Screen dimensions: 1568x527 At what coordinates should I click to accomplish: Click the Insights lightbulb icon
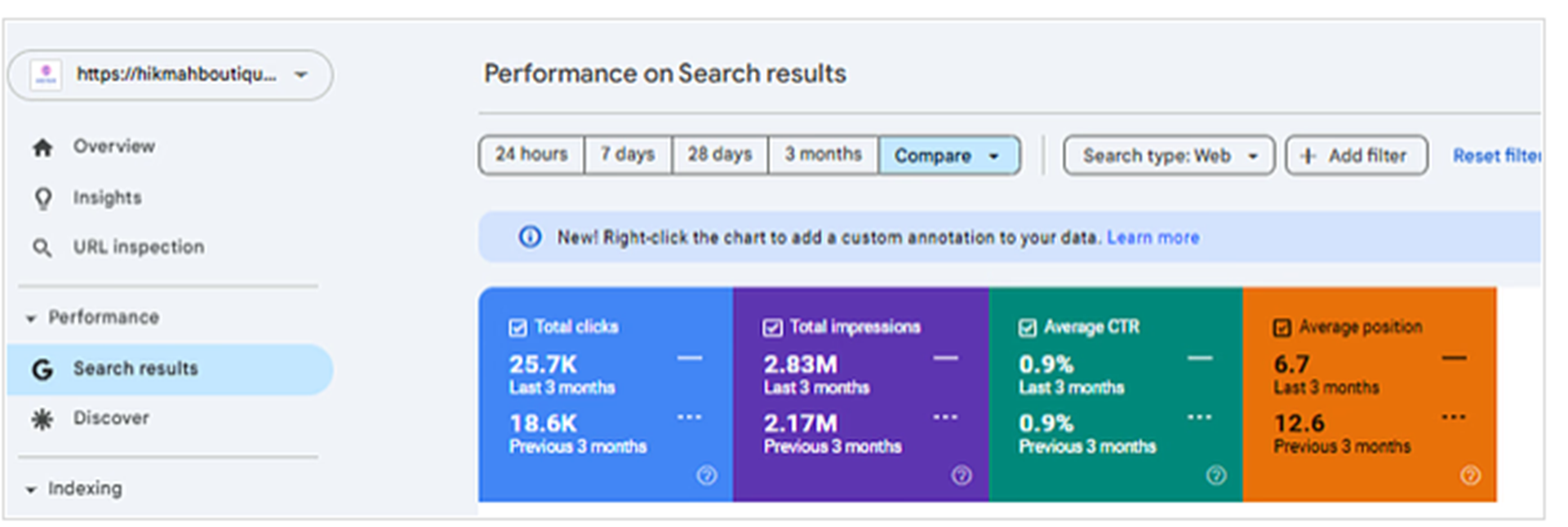42,198
